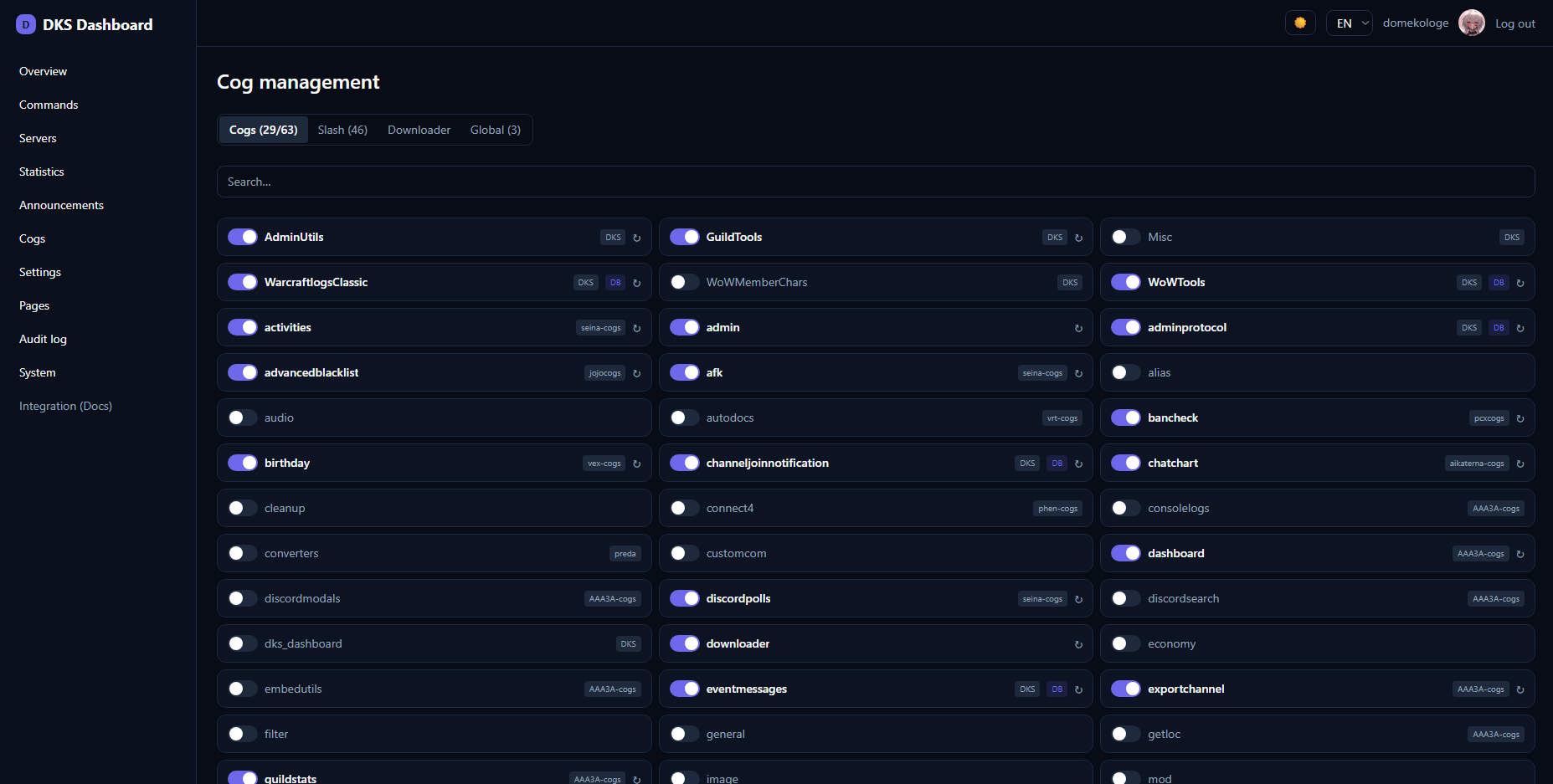Click the seina-cogs tag on activities
This screenshot has height=784, width=1553.
[601, 327]
